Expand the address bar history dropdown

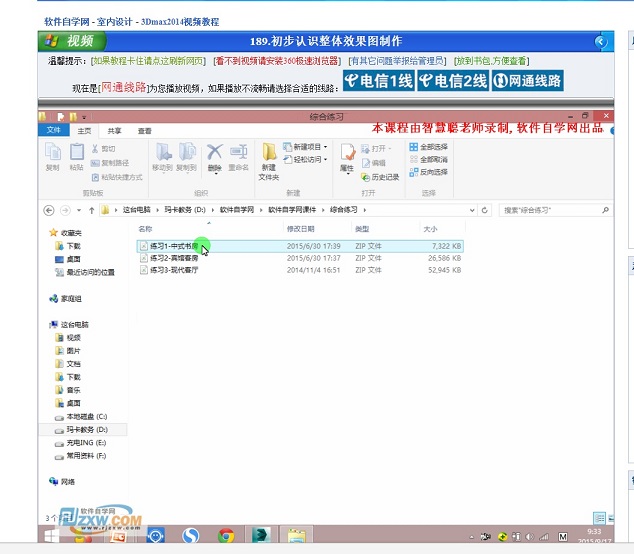(471, 210)
